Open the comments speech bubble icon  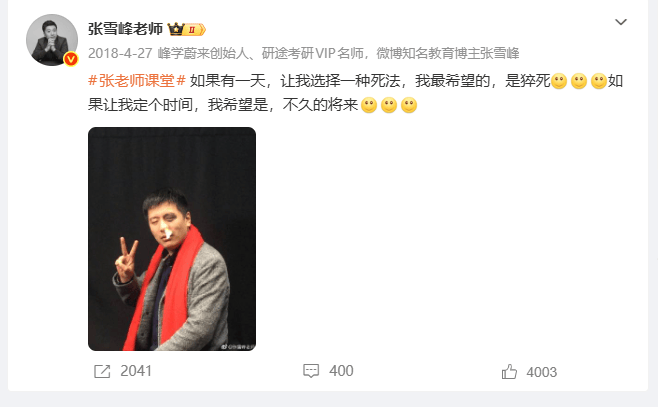pos(311,371)
